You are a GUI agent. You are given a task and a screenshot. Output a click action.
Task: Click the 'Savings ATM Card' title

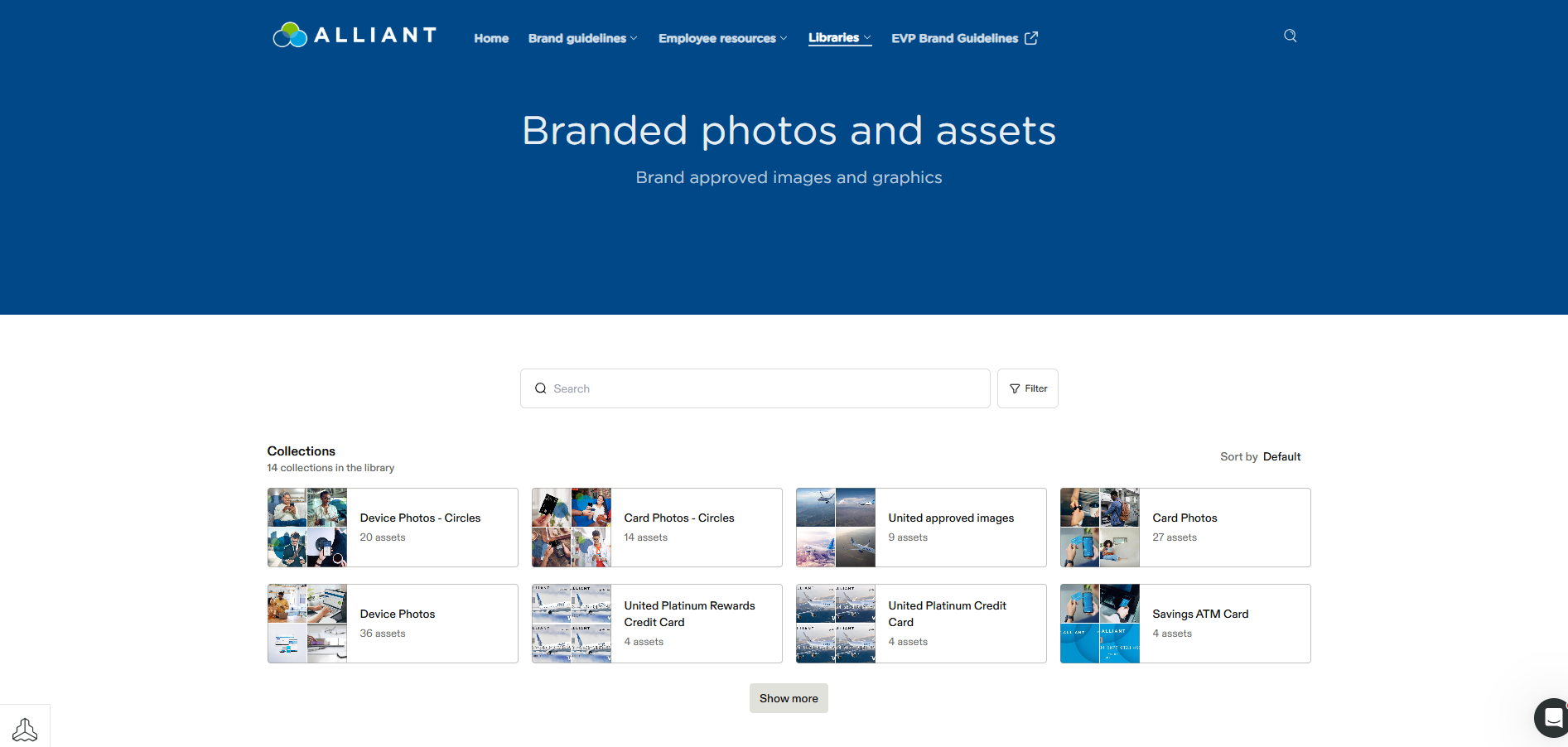pos(1200,614)
